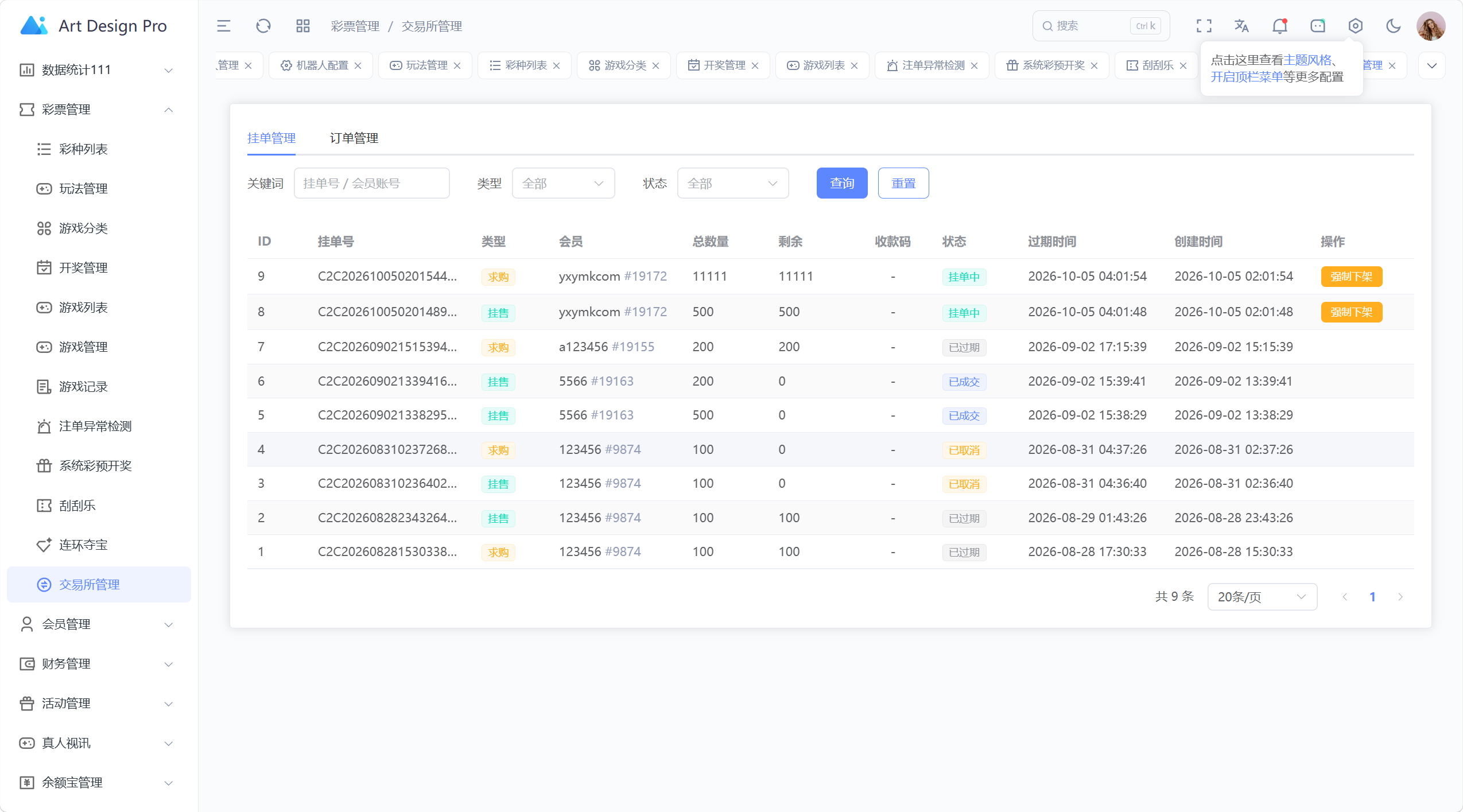Enter fullscreen mode via top bar icon
The image size is (1463, 812).
coord(1204,26)
